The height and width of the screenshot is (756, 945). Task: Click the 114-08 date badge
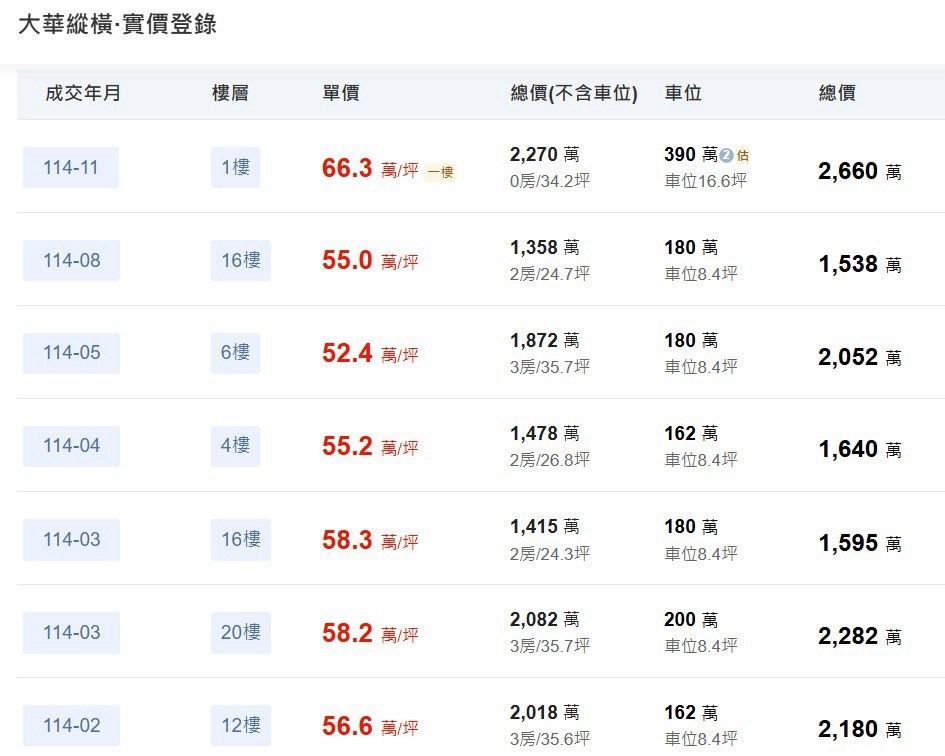click(71, 260)
